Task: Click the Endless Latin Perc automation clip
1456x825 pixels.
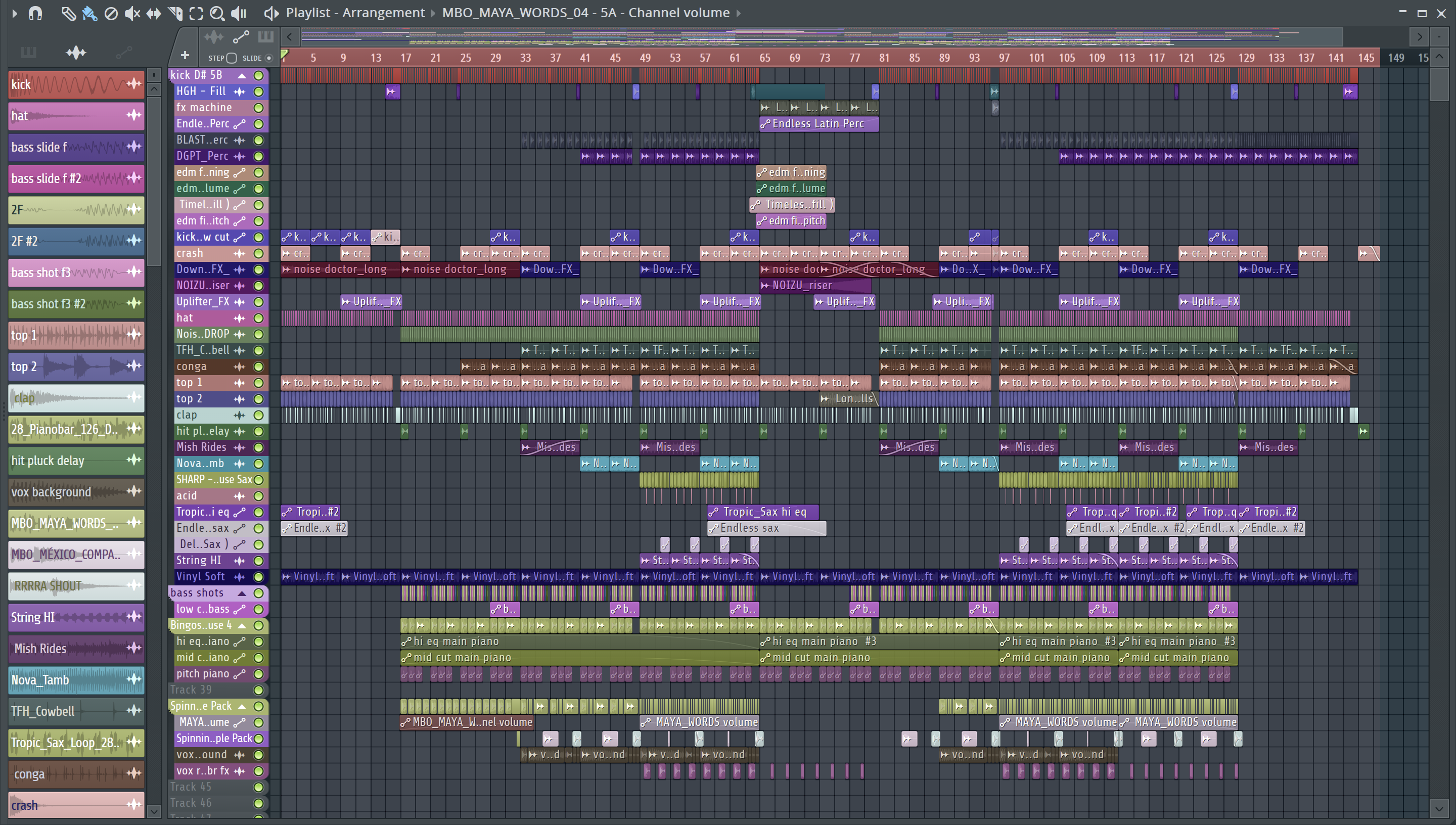Action: pos(818,124)
